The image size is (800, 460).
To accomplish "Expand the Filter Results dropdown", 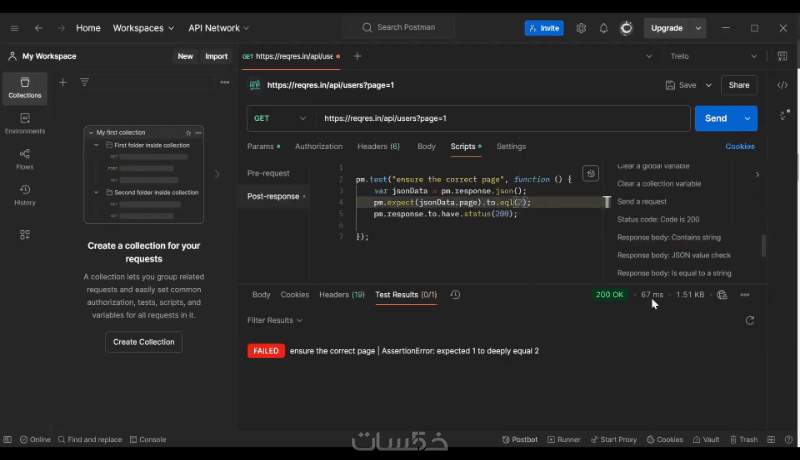I will pos(275,320).
